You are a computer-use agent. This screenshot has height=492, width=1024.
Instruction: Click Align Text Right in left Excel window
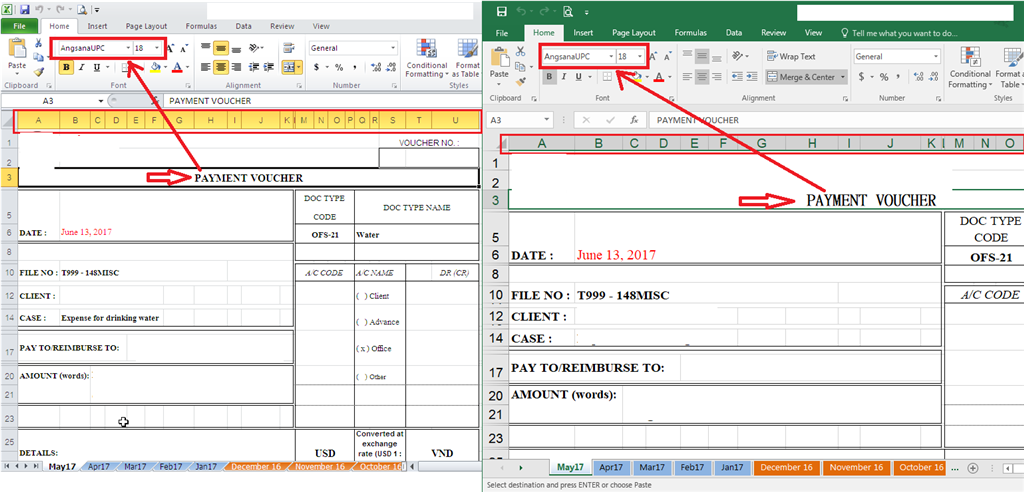[x=236, y=67]
